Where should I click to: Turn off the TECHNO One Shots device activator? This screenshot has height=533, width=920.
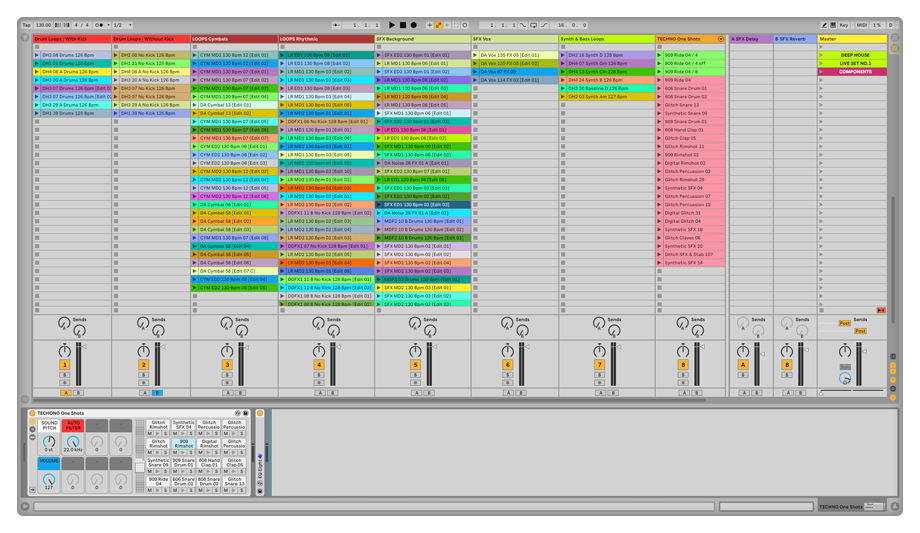point(32,413)
